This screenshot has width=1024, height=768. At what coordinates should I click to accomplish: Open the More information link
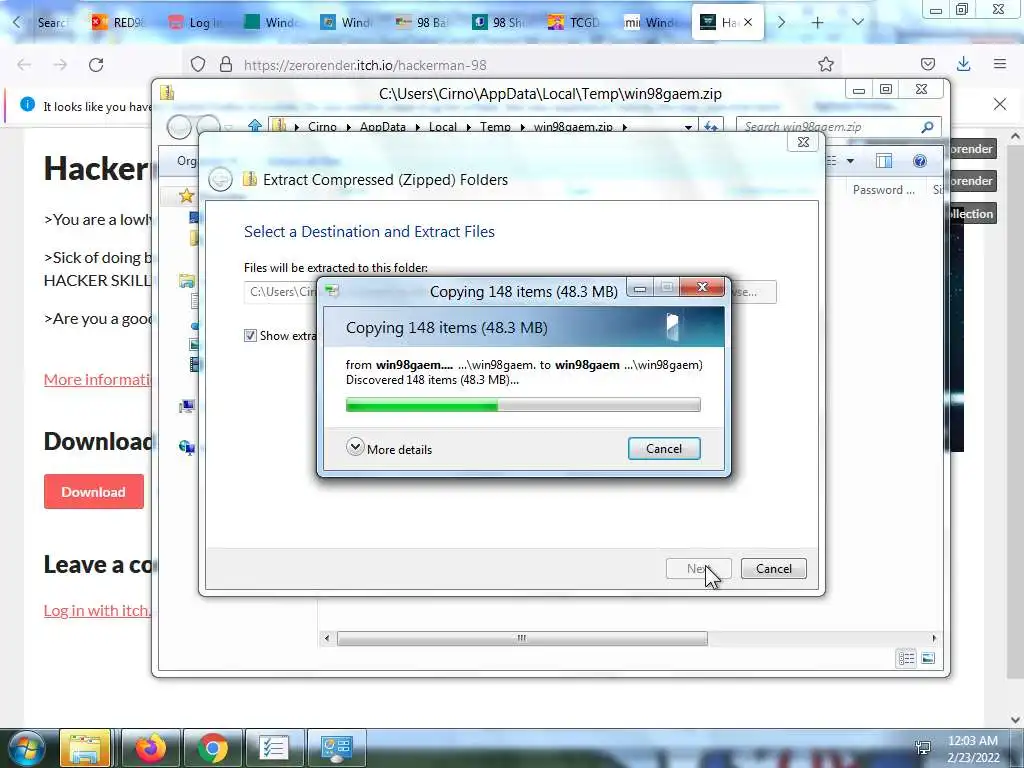point(97,380)
